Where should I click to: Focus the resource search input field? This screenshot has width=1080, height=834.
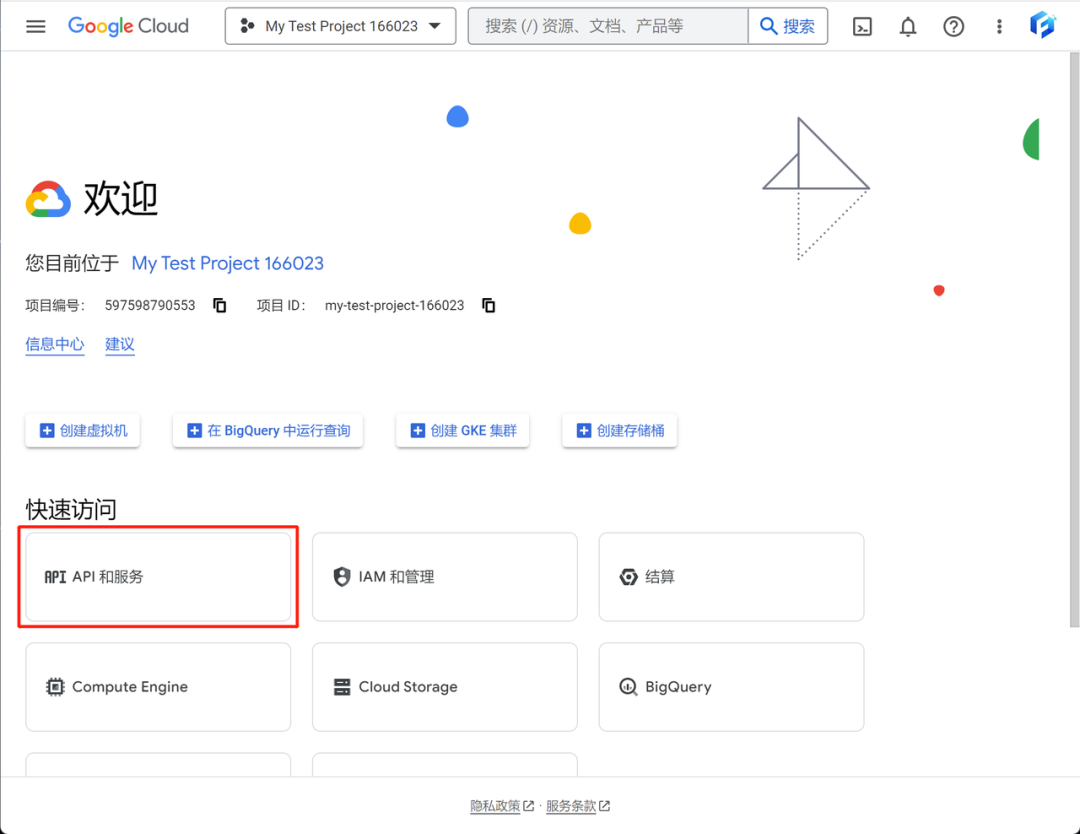click(x=608, y=26)
